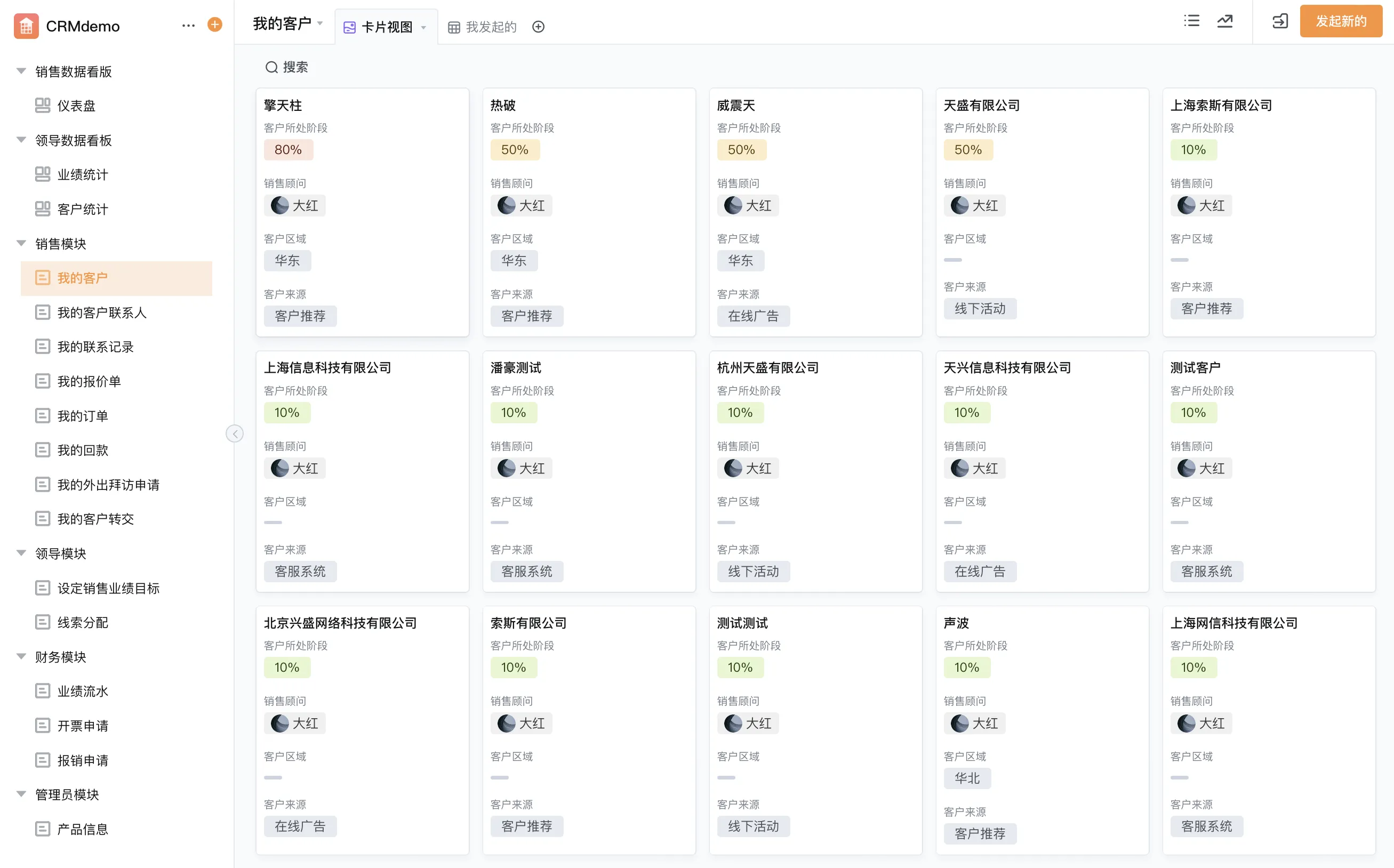1394x868 pixels.
Task: Click the search magnifier icon
Action: 271,68
